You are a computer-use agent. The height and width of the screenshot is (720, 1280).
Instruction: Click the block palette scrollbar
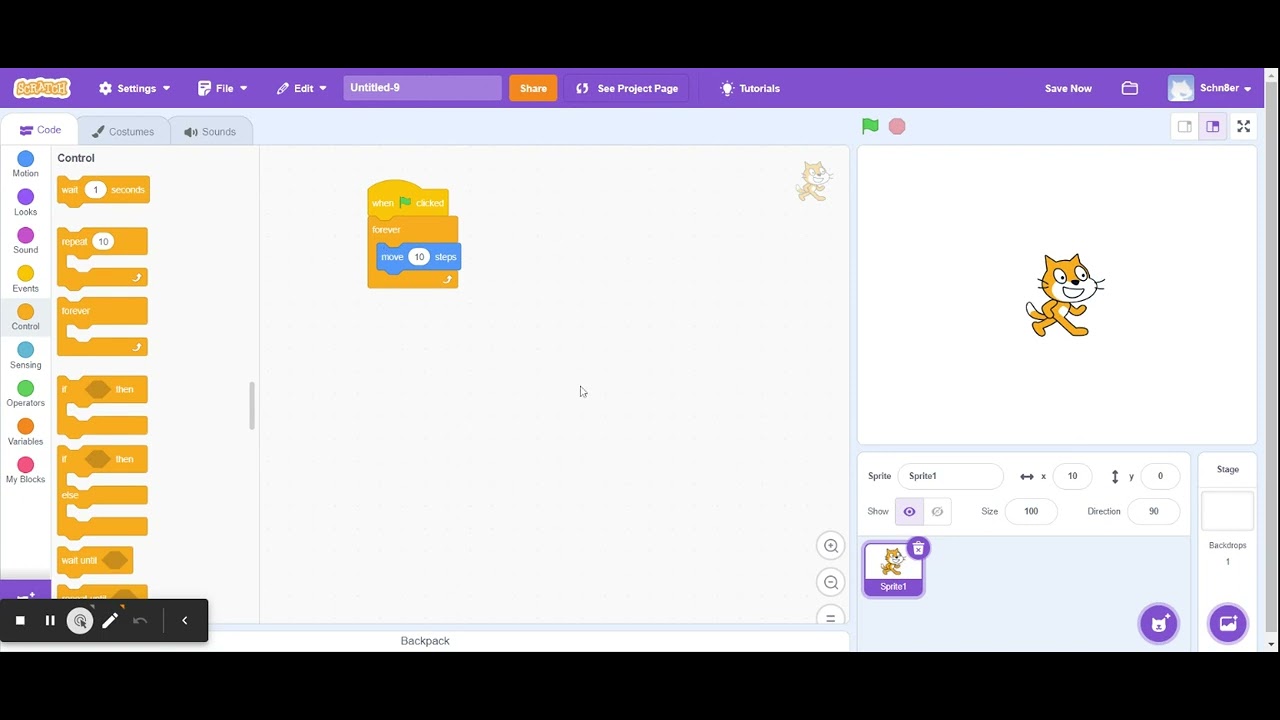tap(252, 406)
